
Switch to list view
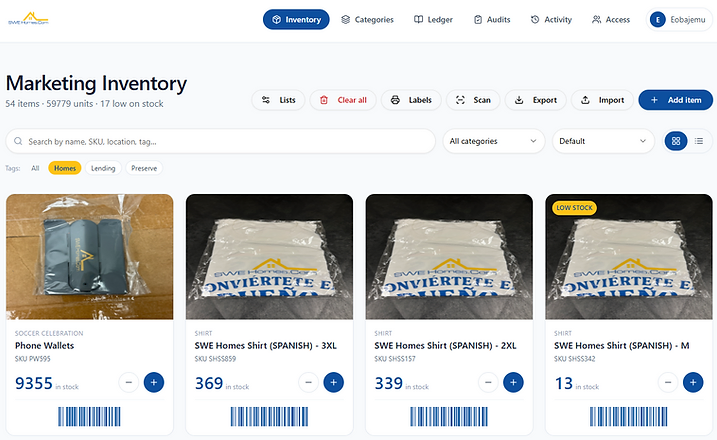pos(699,141)
